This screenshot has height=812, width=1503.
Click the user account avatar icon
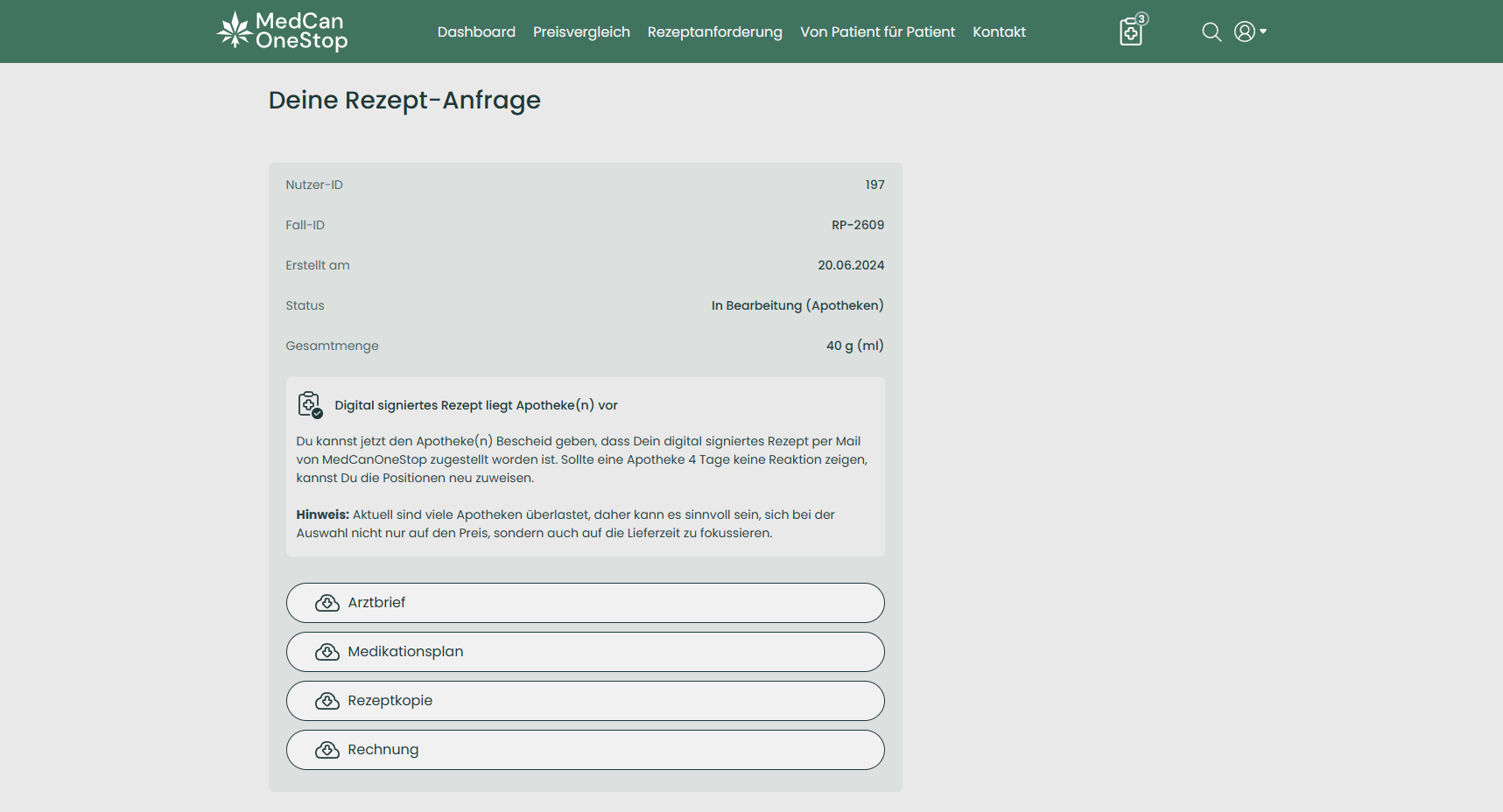1244,31
